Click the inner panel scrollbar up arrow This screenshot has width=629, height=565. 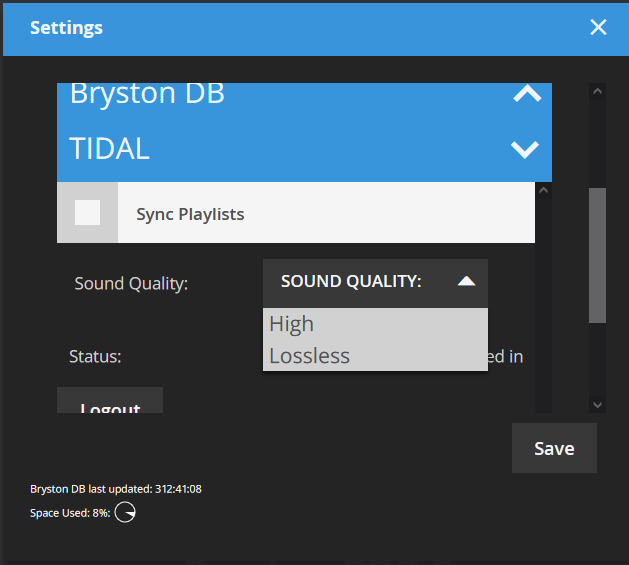[x=544, y=190]
